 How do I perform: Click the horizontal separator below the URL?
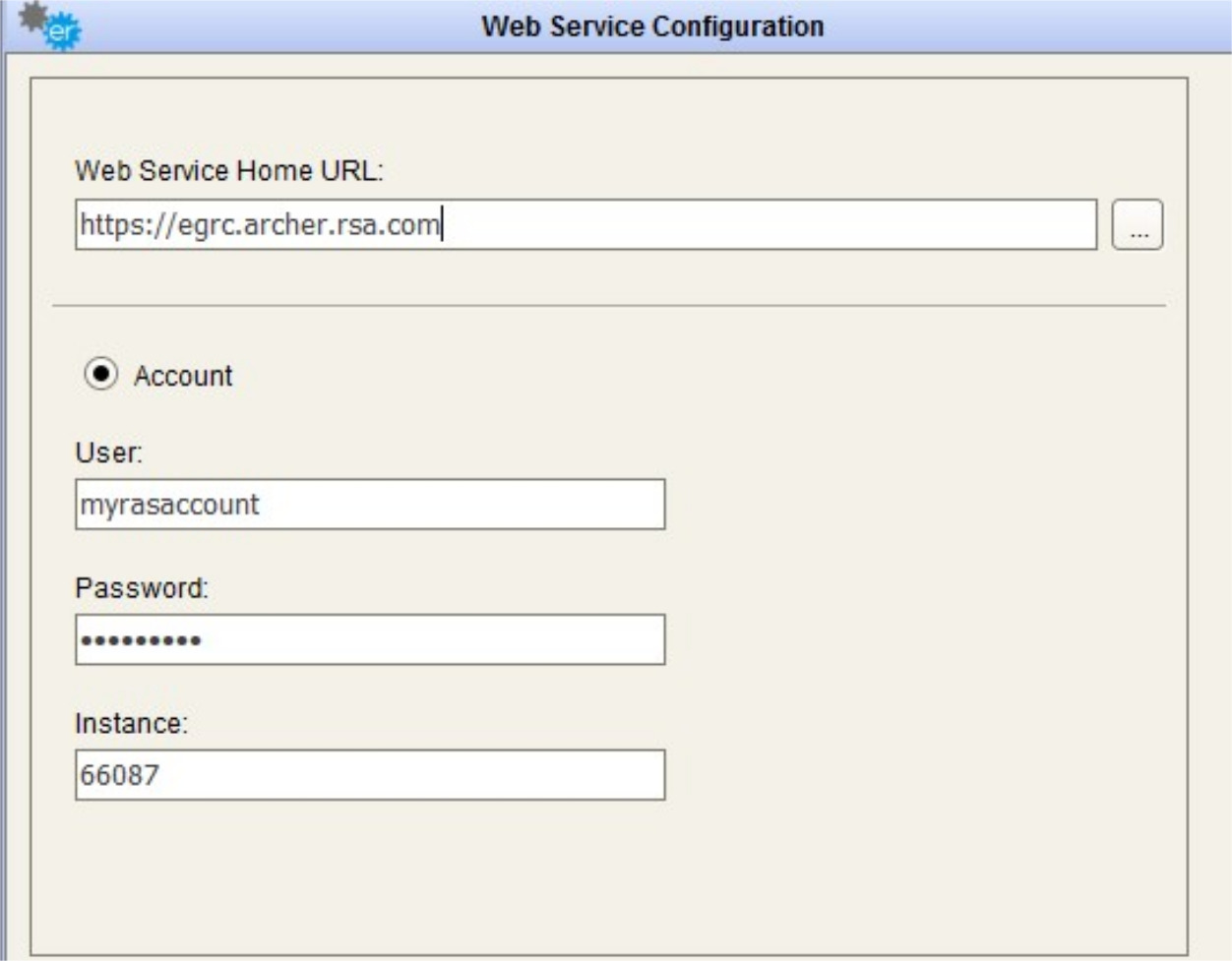608,306
